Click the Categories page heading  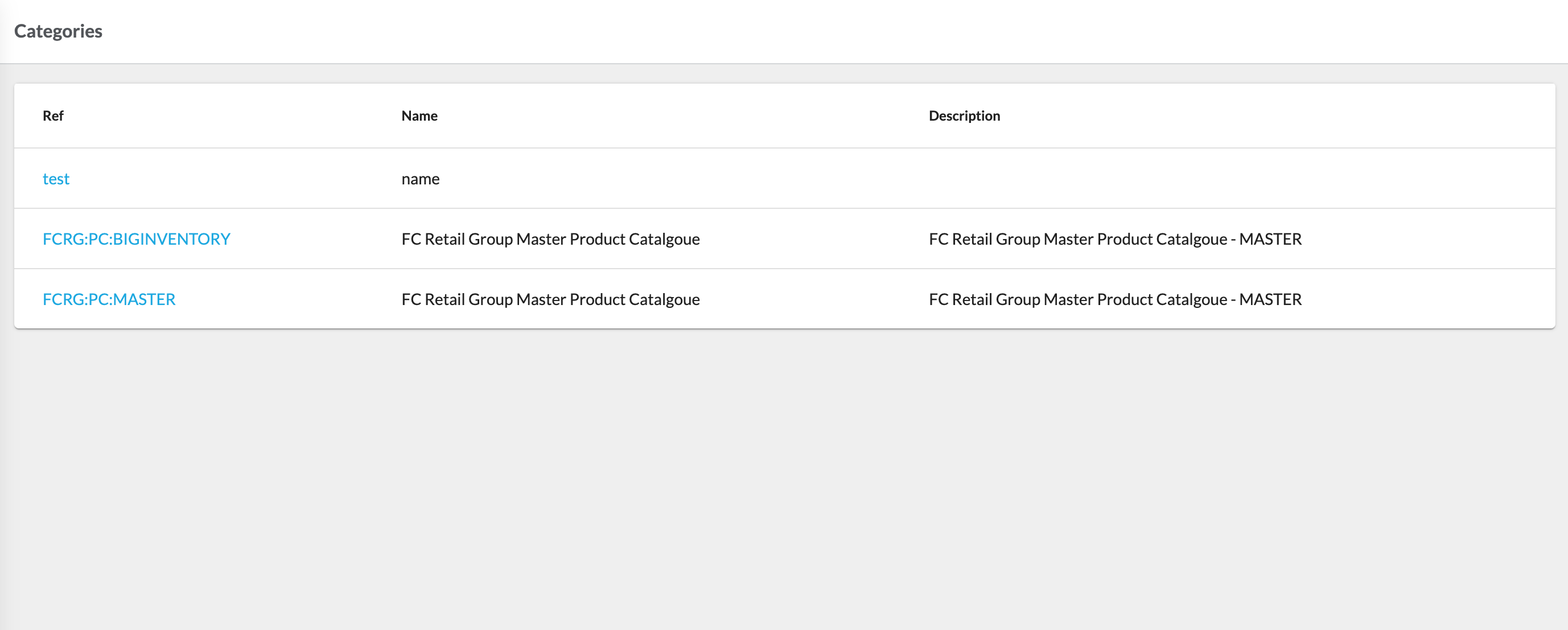(x=58, y=30)
